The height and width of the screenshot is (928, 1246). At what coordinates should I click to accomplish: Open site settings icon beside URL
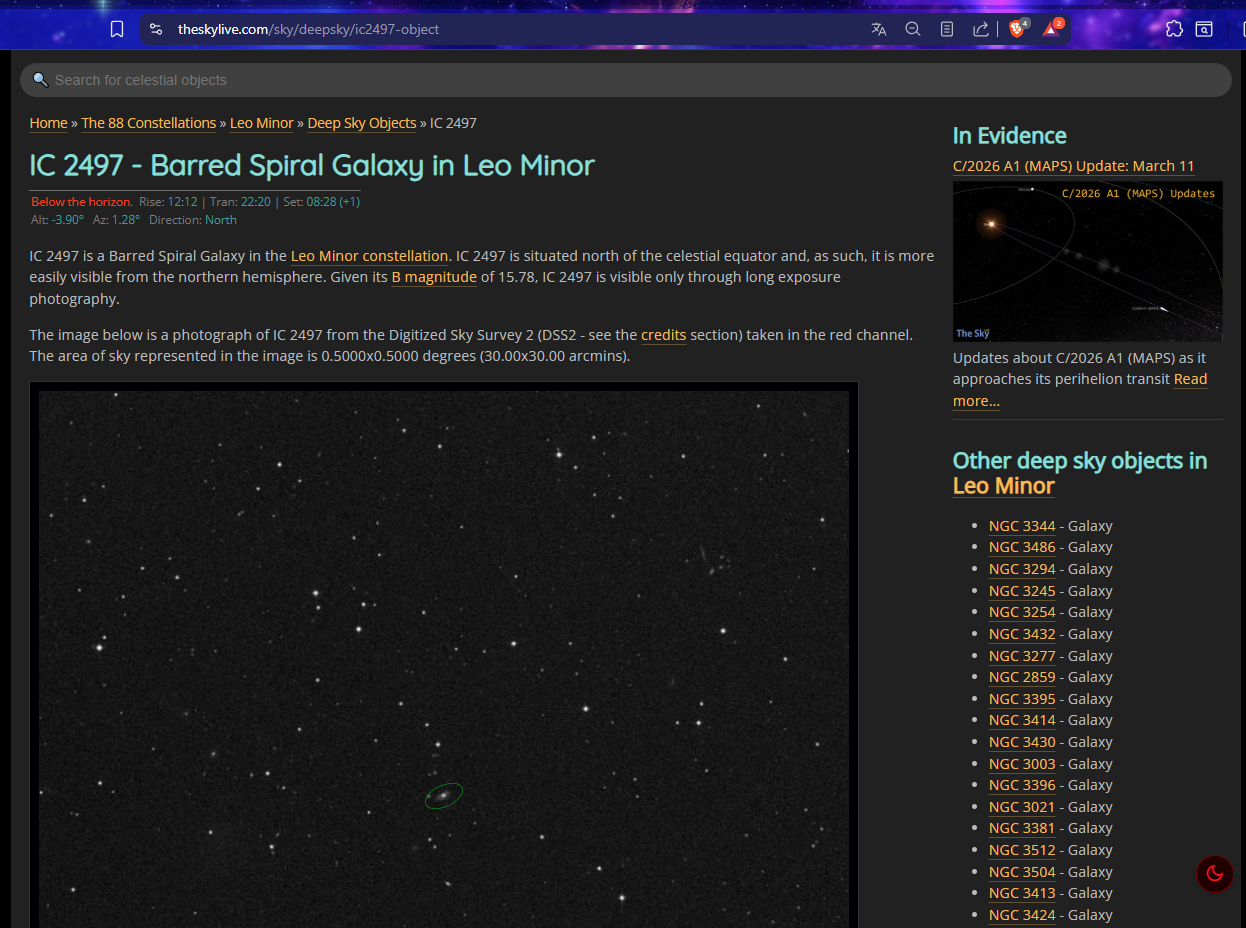click(x=156, y=29)
